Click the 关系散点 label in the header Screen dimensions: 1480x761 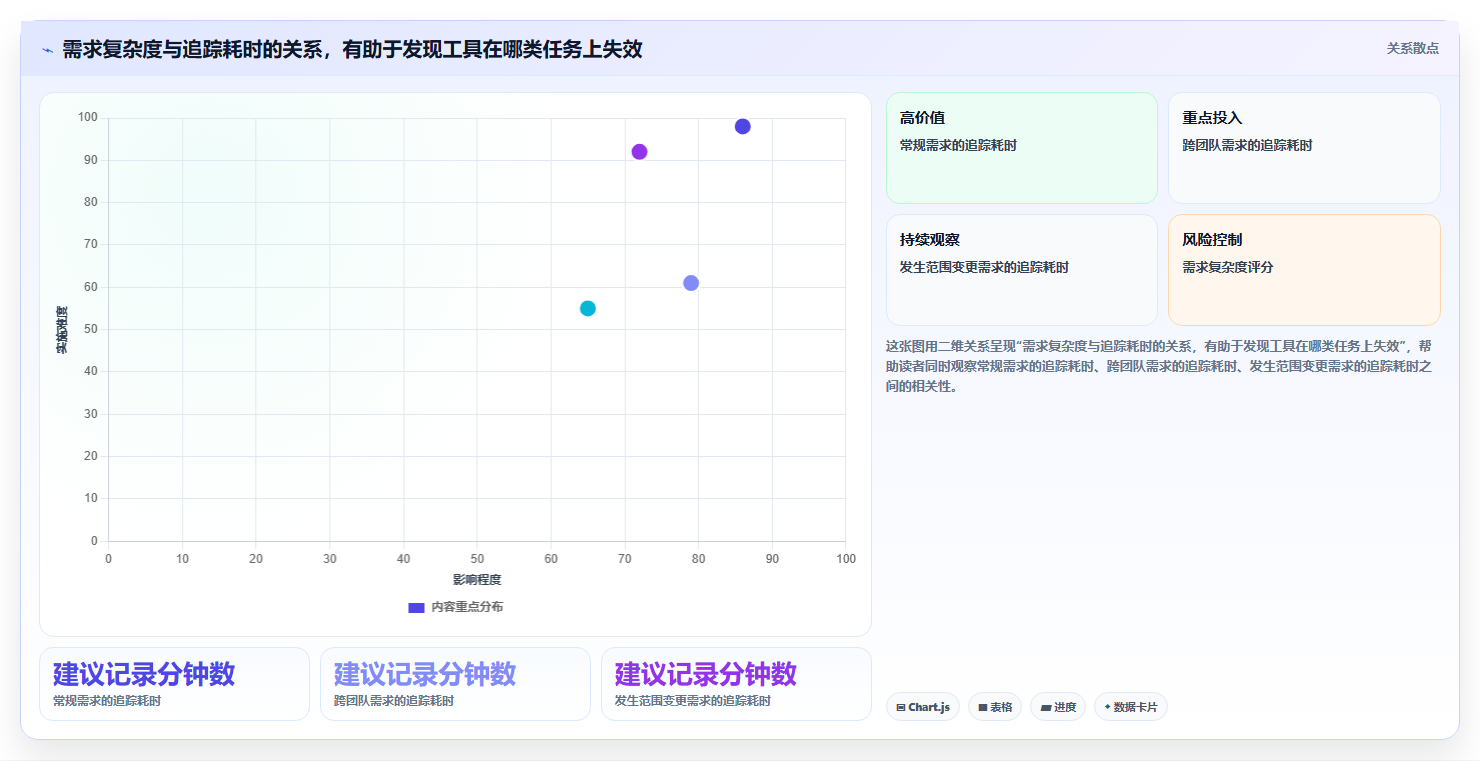click(1412, 48)
